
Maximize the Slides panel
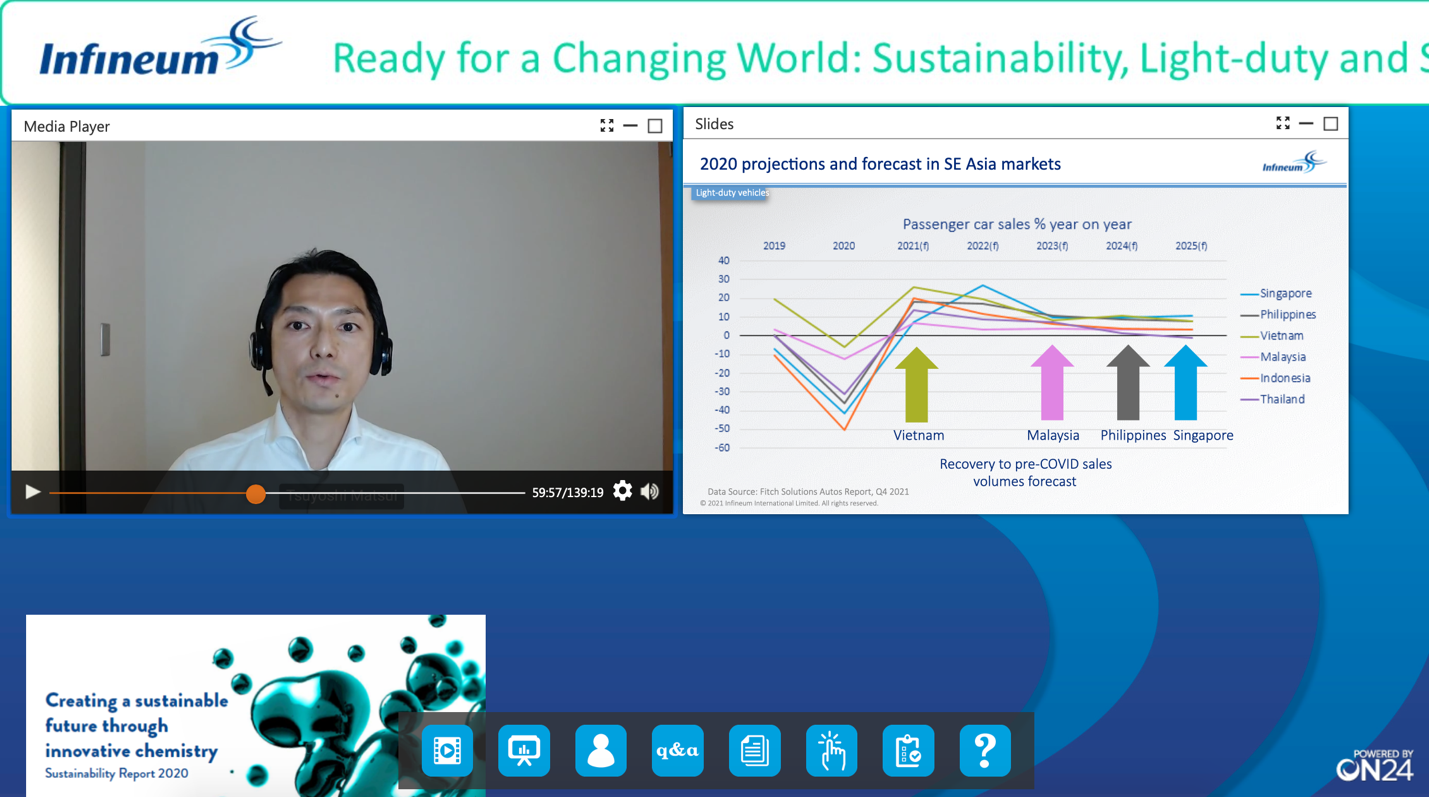[x=1331, y=123]
